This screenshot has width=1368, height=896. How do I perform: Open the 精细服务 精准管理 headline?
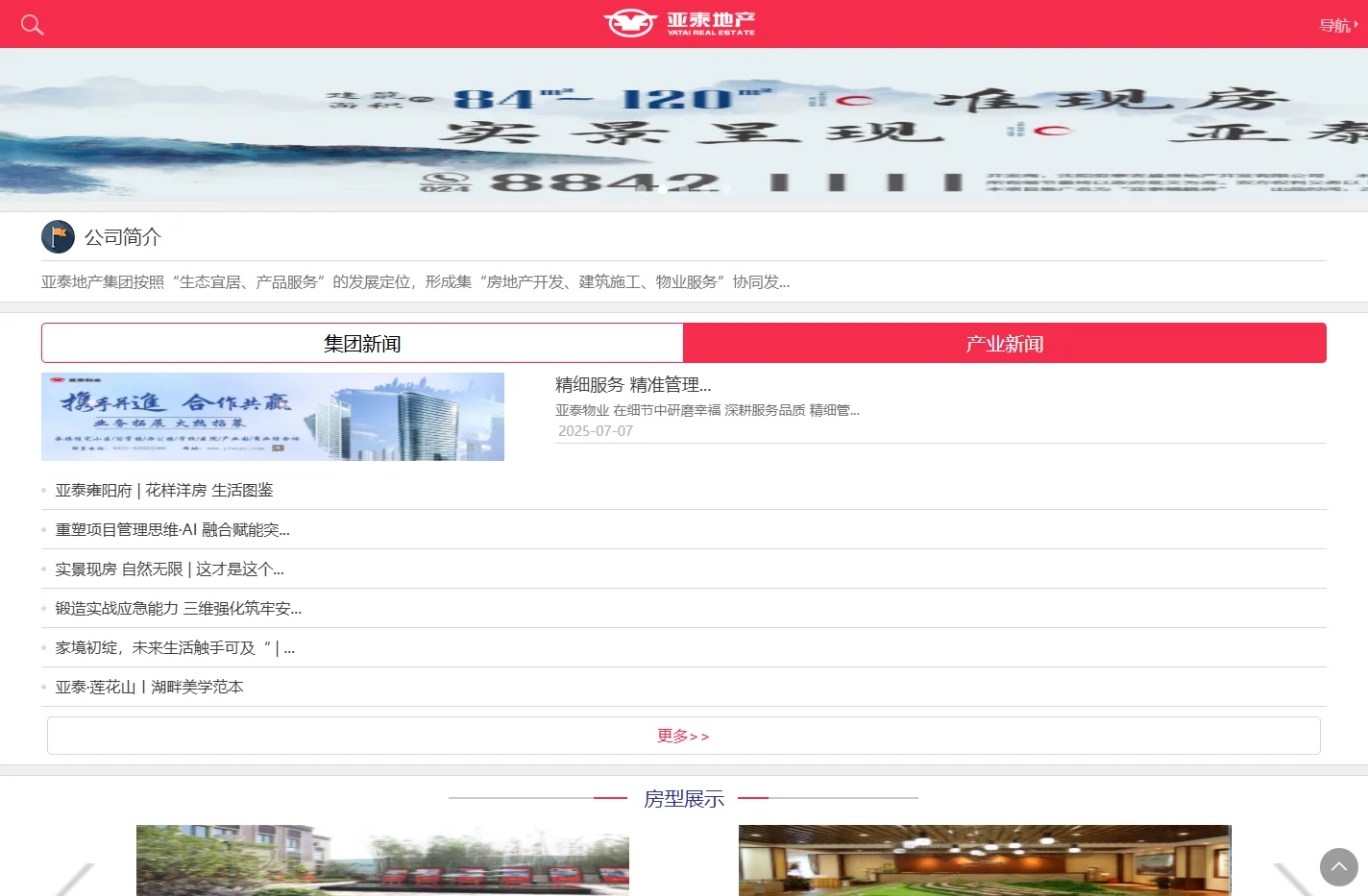click(633, 385)
